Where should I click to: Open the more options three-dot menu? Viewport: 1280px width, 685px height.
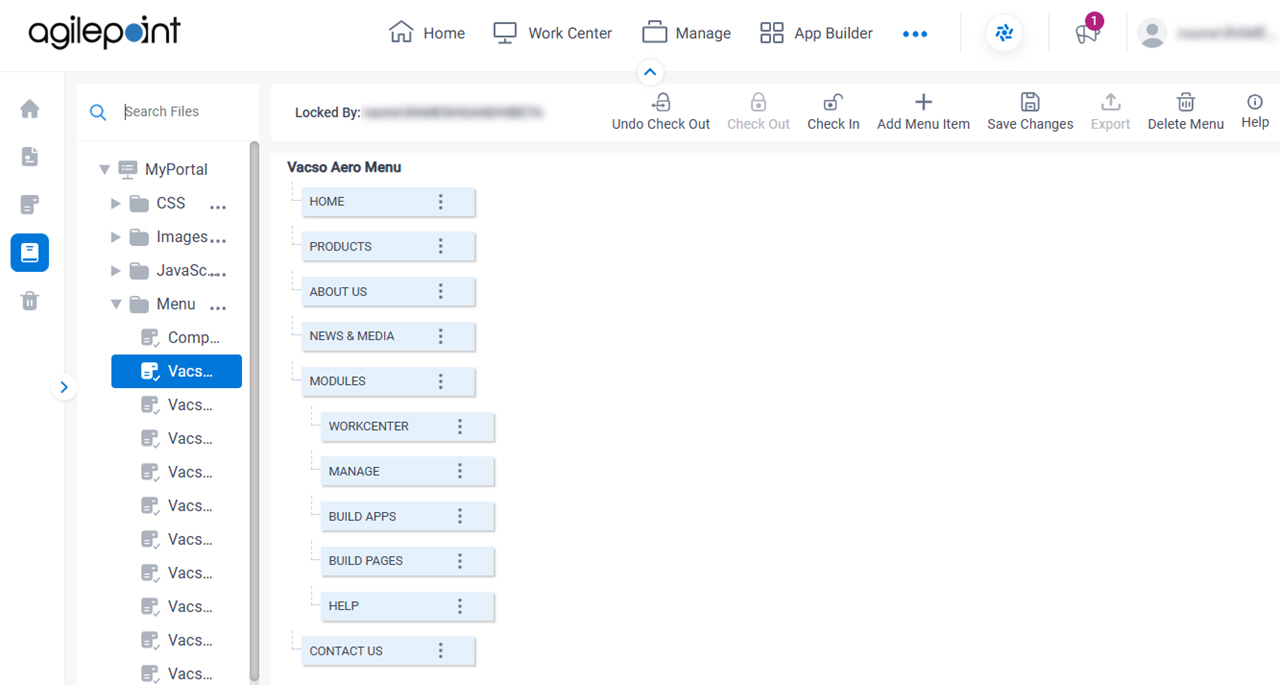pyautogui.click(x=915, y=34)
